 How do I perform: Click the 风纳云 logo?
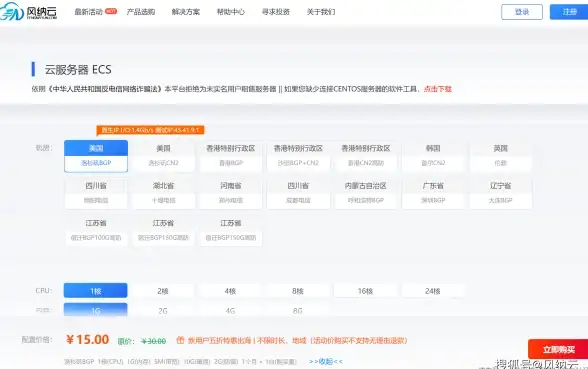28,11
